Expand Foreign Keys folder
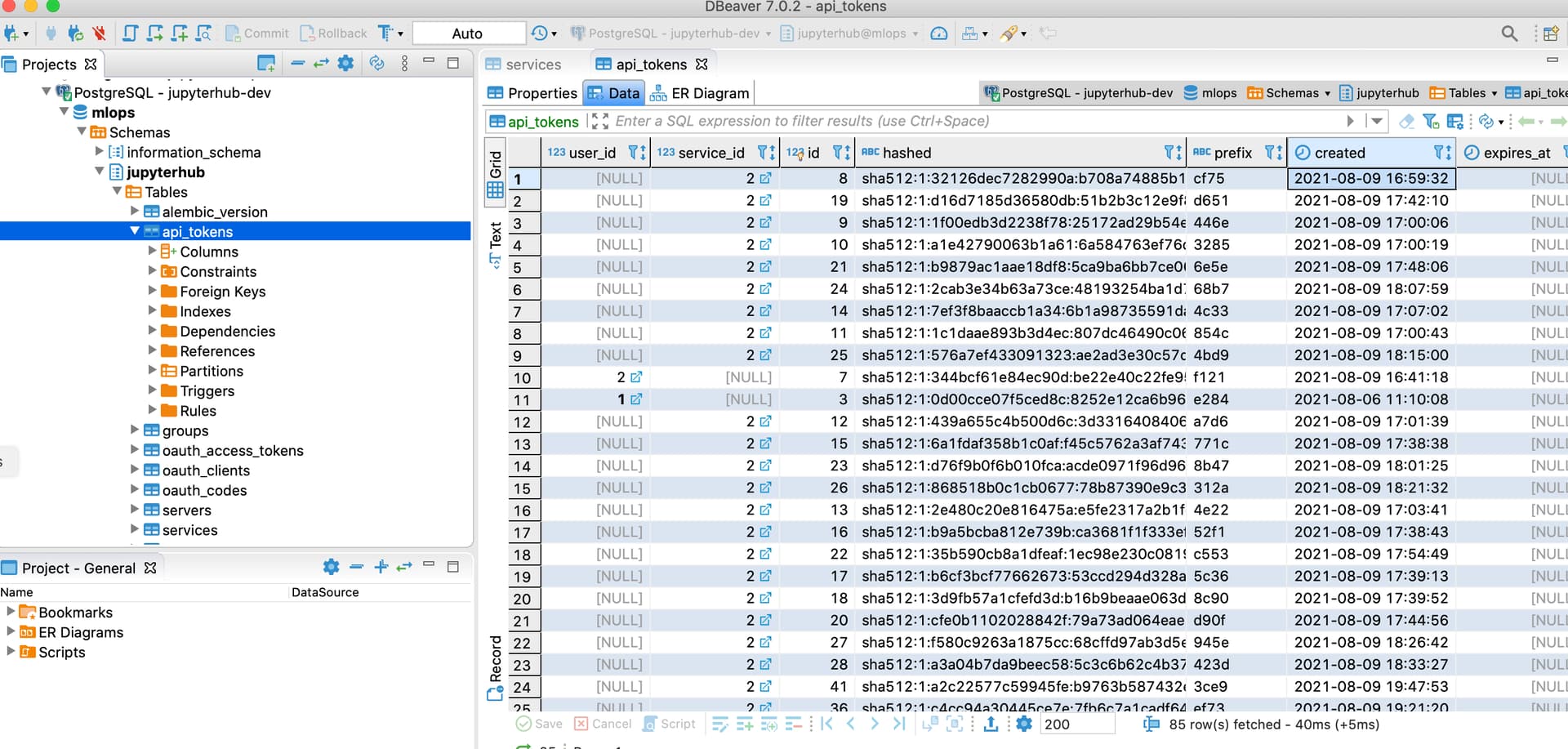1568x749 pixels. (152, 291)
